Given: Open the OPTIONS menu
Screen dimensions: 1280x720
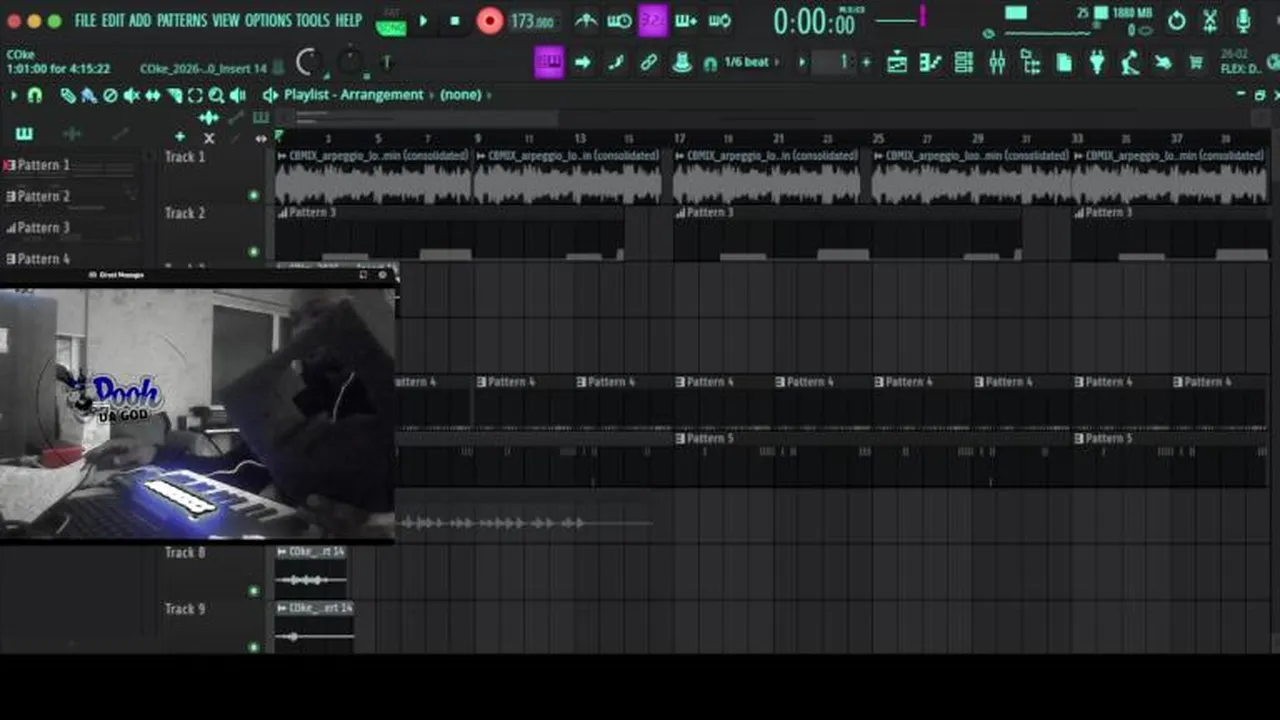Looking at the screenshot, I should coord(268,20).
